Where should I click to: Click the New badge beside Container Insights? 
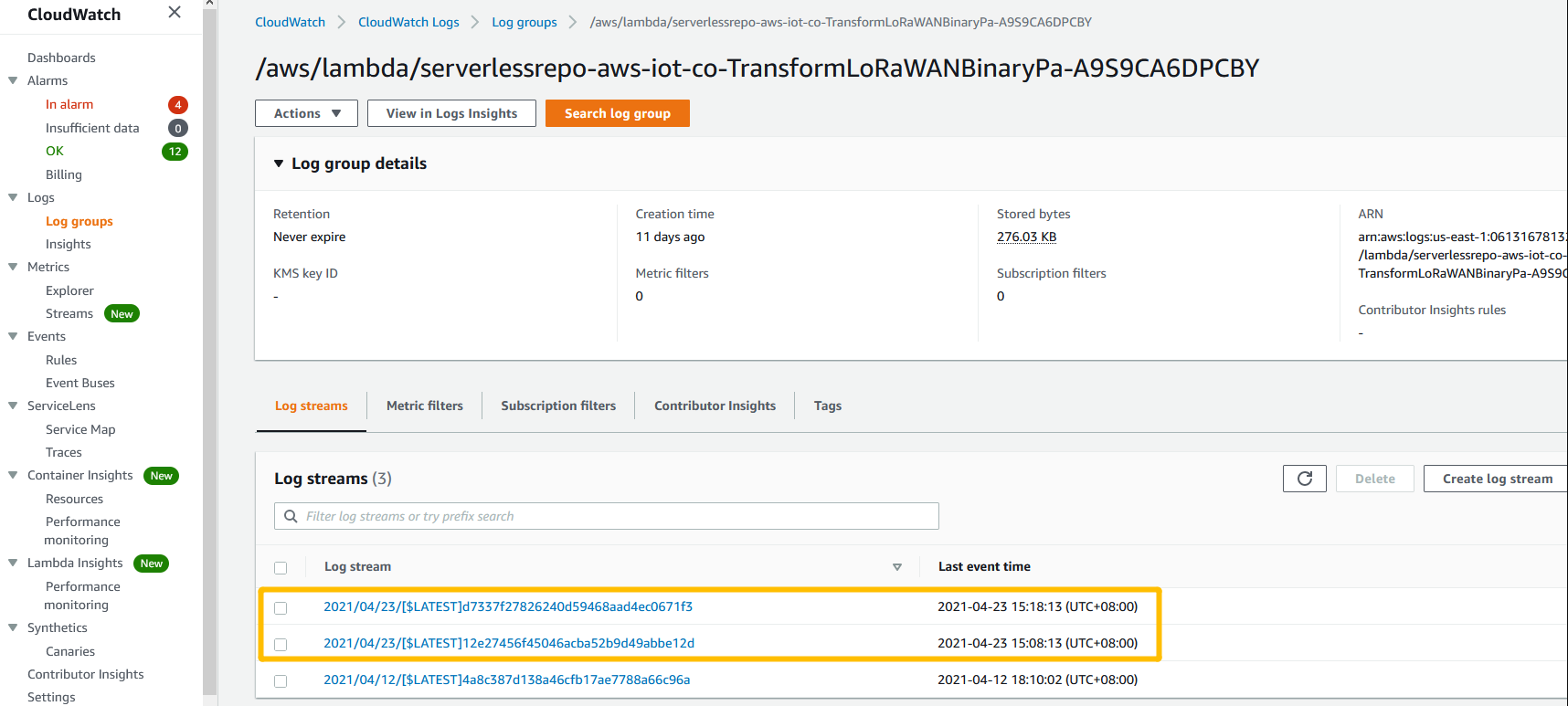coord(162,476)
